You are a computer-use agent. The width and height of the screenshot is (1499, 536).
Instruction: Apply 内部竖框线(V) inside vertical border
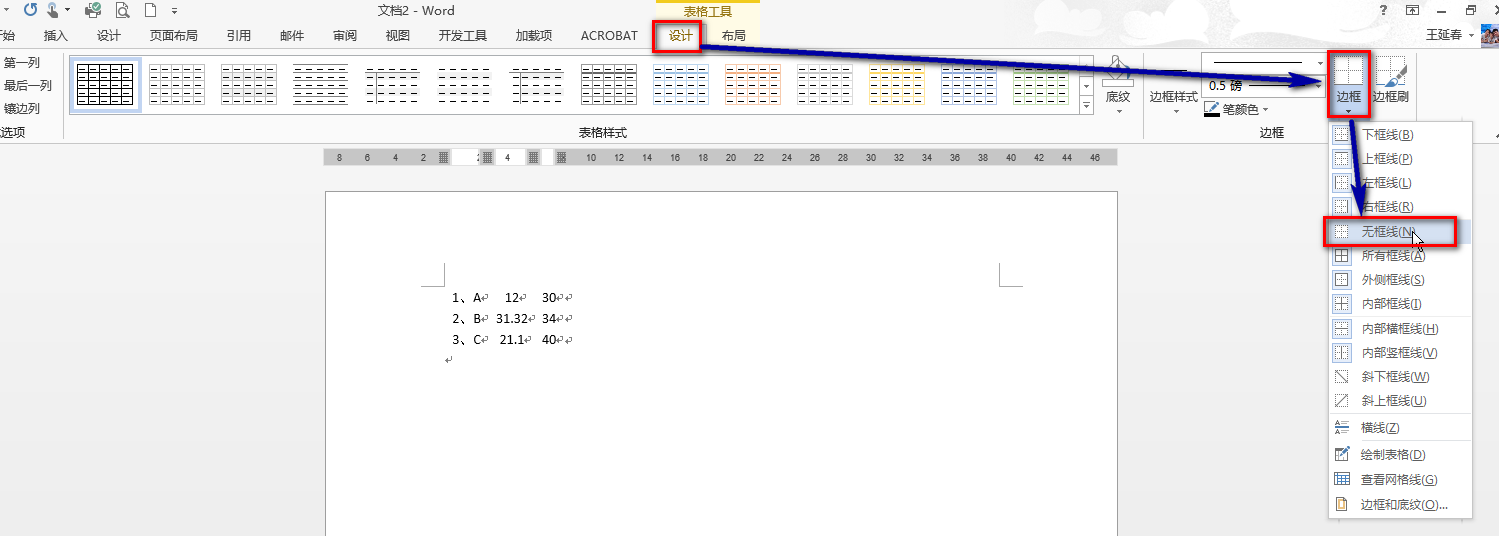pyautogui.click(x=1400, y=352)
